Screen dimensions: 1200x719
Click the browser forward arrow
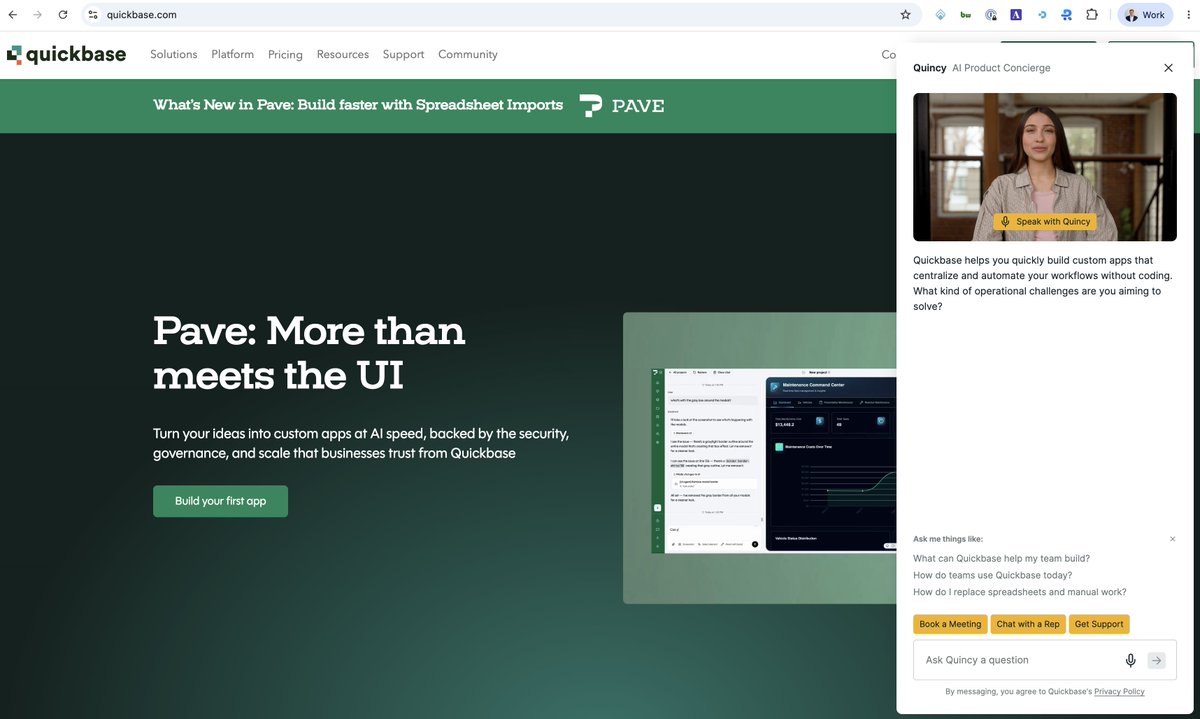click(38, 15)
